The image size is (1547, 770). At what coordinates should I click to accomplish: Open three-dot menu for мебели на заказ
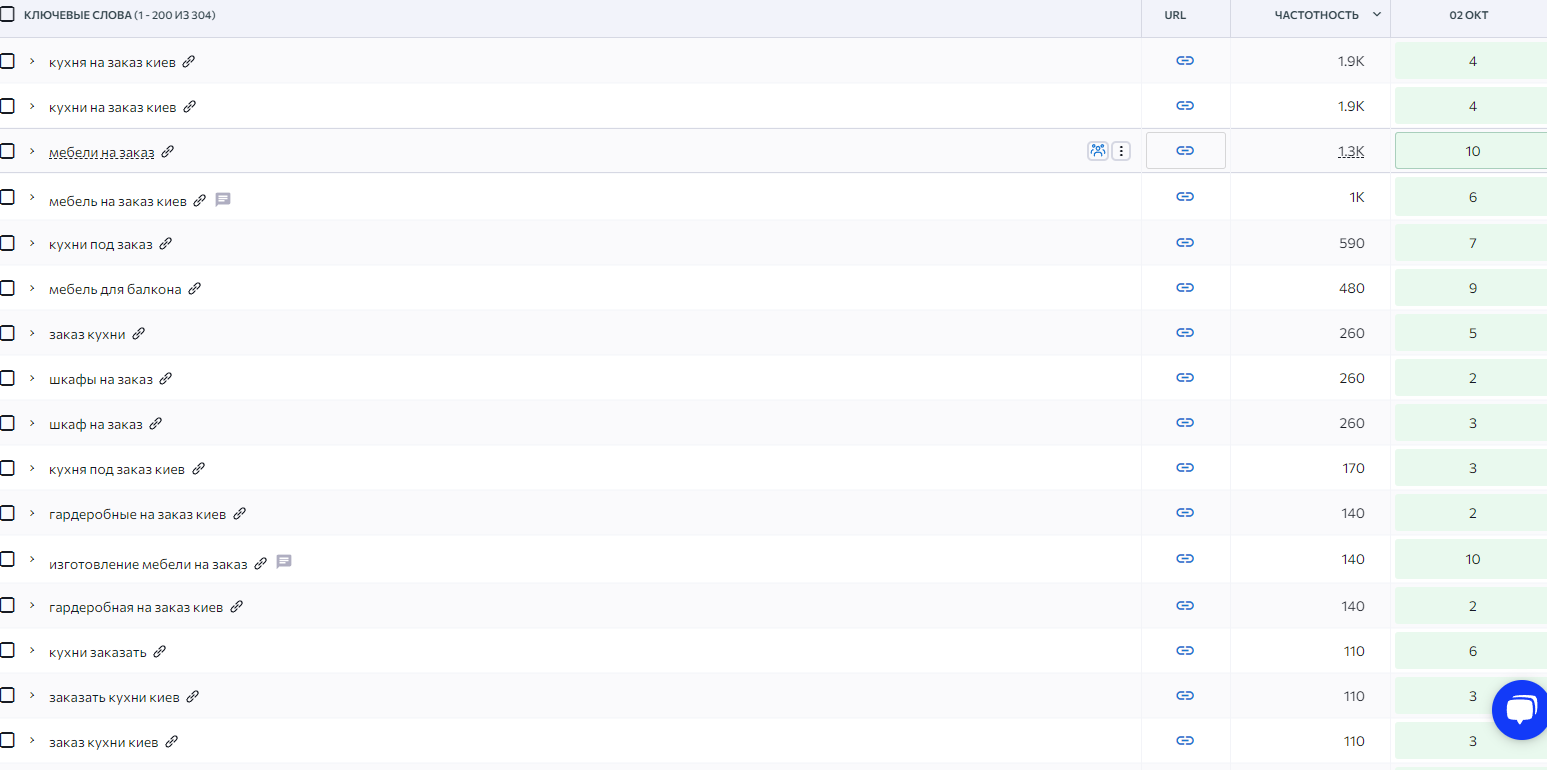tap(1121, 151)
